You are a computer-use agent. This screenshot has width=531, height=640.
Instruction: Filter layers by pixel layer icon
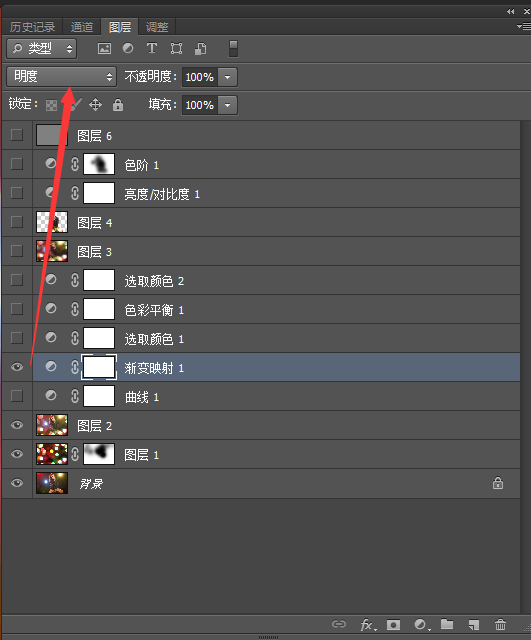click(x=104, y=49)
